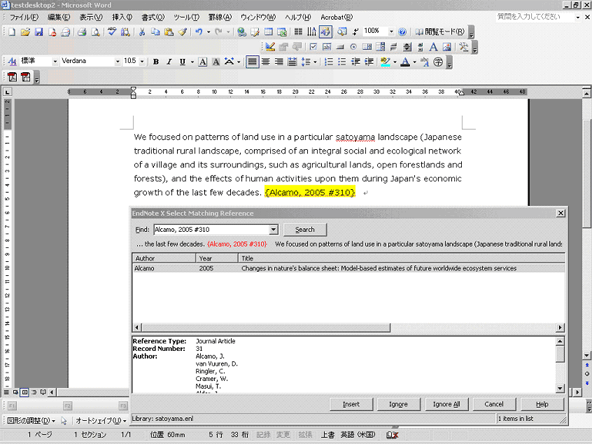Open the font color dropdown arrow

pos(415,62)
